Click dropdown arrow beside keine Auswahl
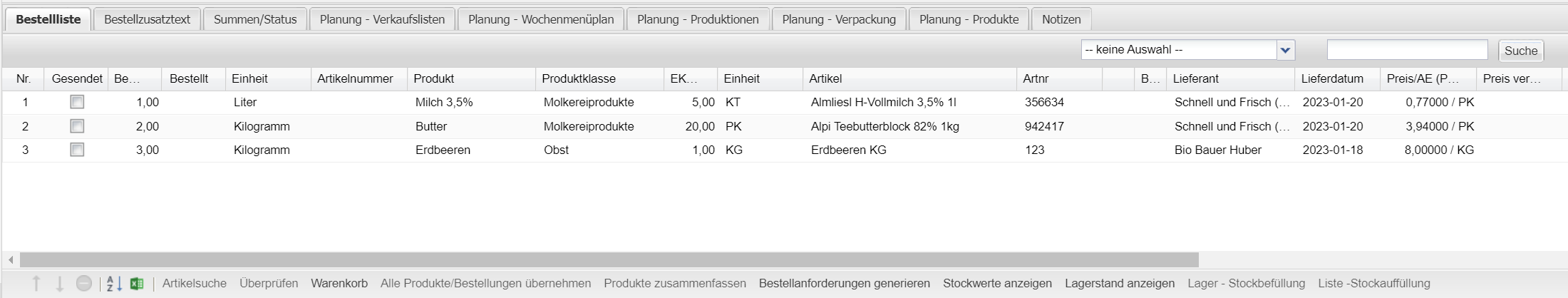 [1285, 50]
